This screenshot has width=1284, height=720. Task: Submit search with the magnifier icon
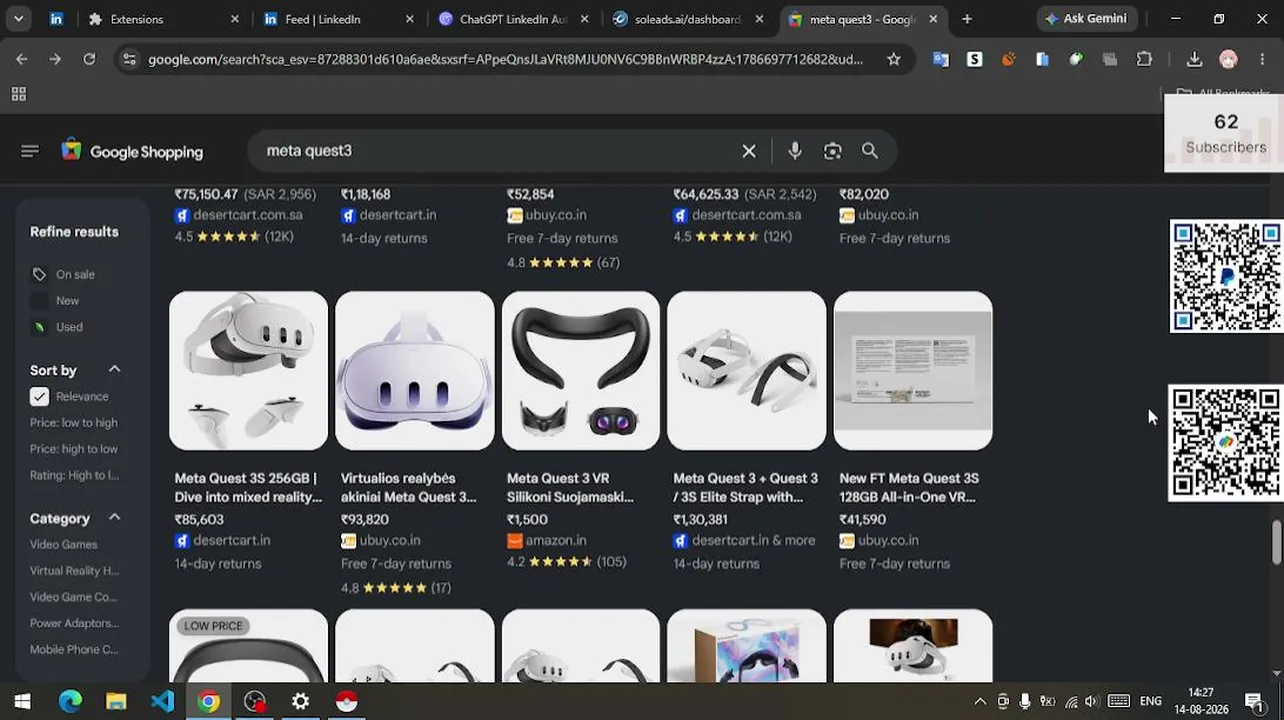point(870,151)
